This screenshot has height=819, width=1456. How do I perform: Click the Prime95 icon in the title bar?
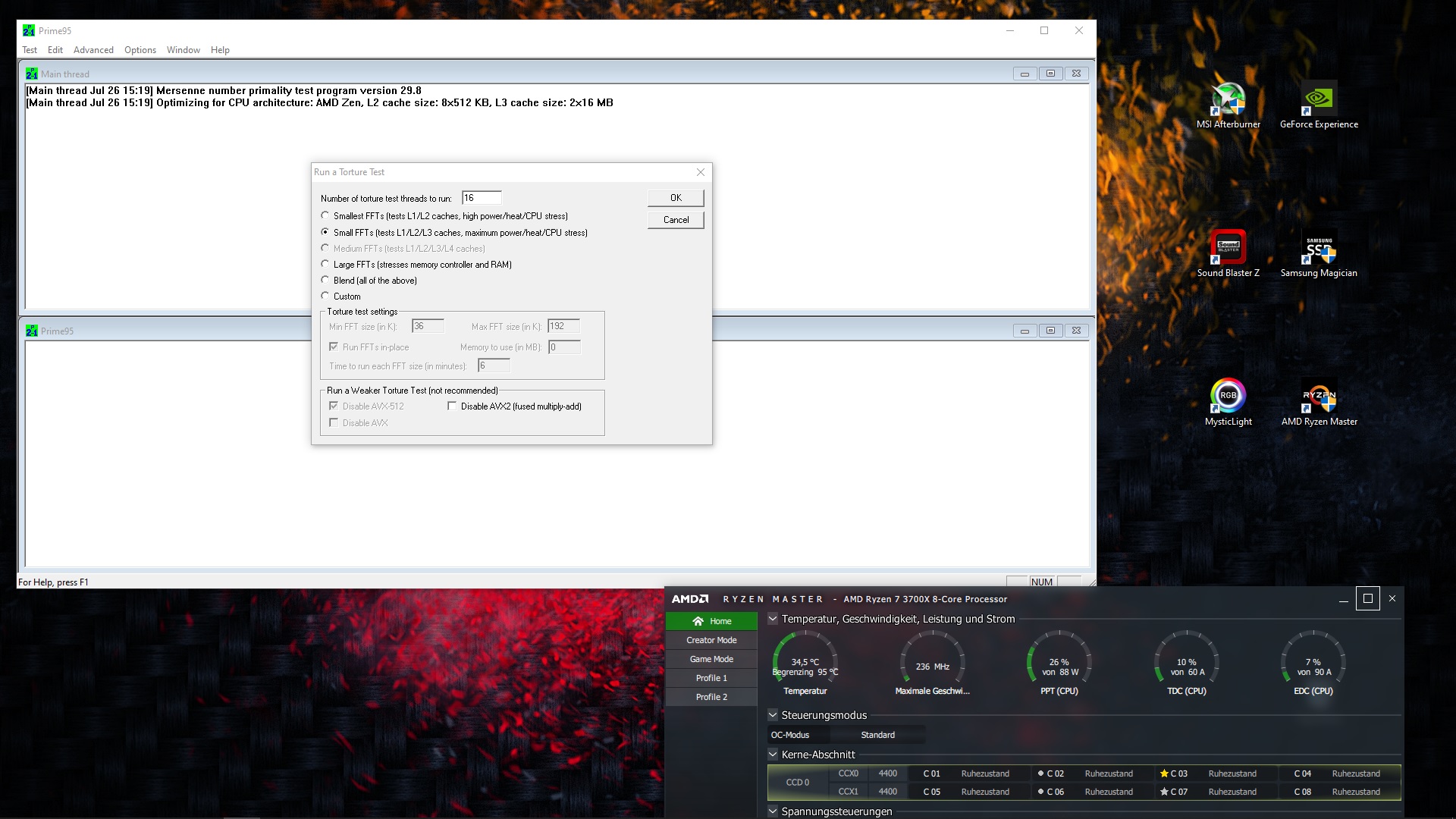click(x=29, y=30)
